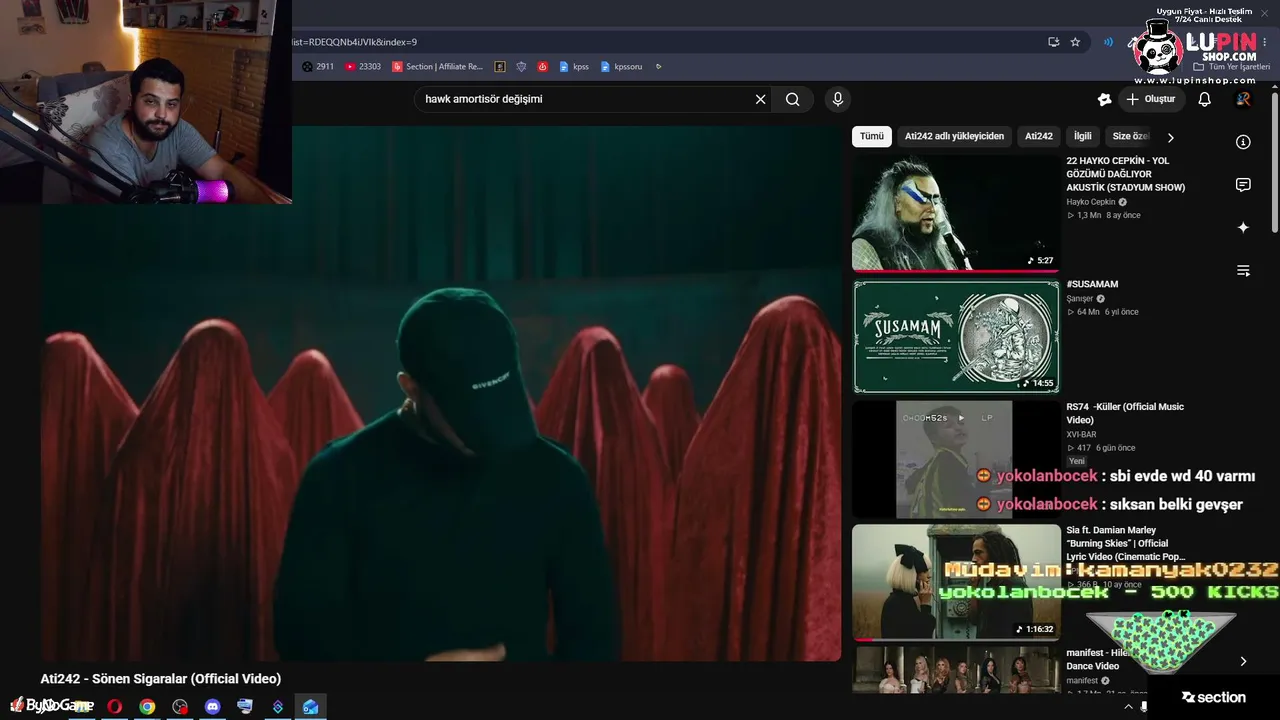Open the blue mail app in taskbar
1280x720 pixels.
coord(310,706)
